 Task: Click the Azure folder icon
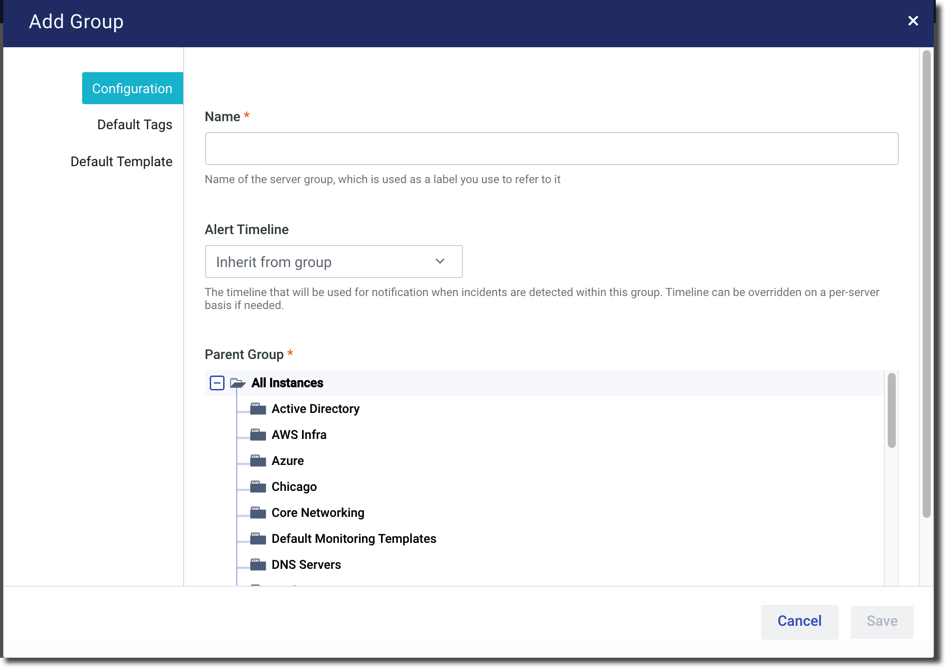(258, 461)
